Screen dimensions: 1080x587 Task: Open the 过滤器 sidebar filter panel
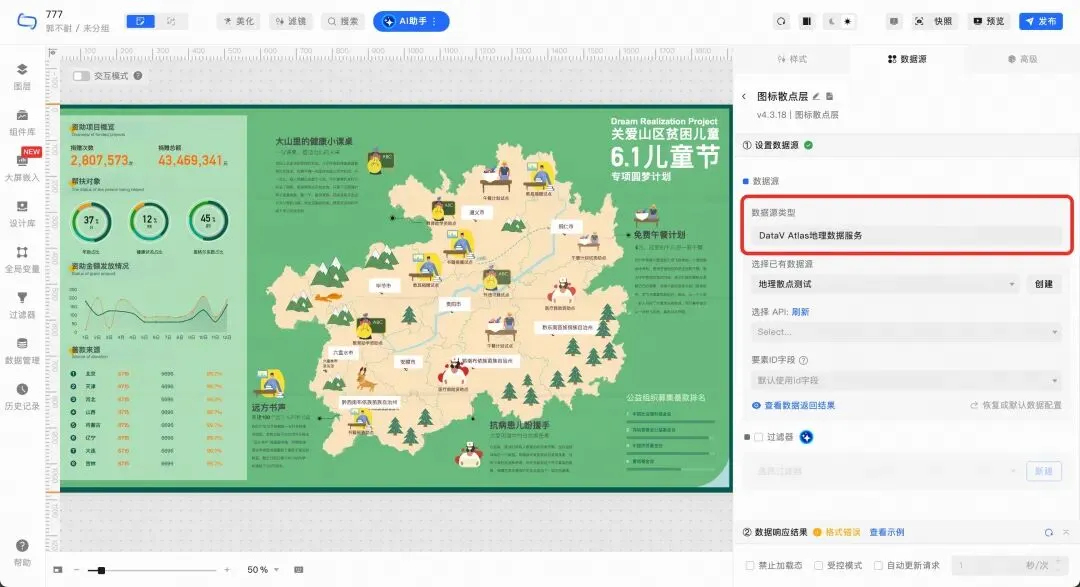pyautogui.click(x=22, y=305)
